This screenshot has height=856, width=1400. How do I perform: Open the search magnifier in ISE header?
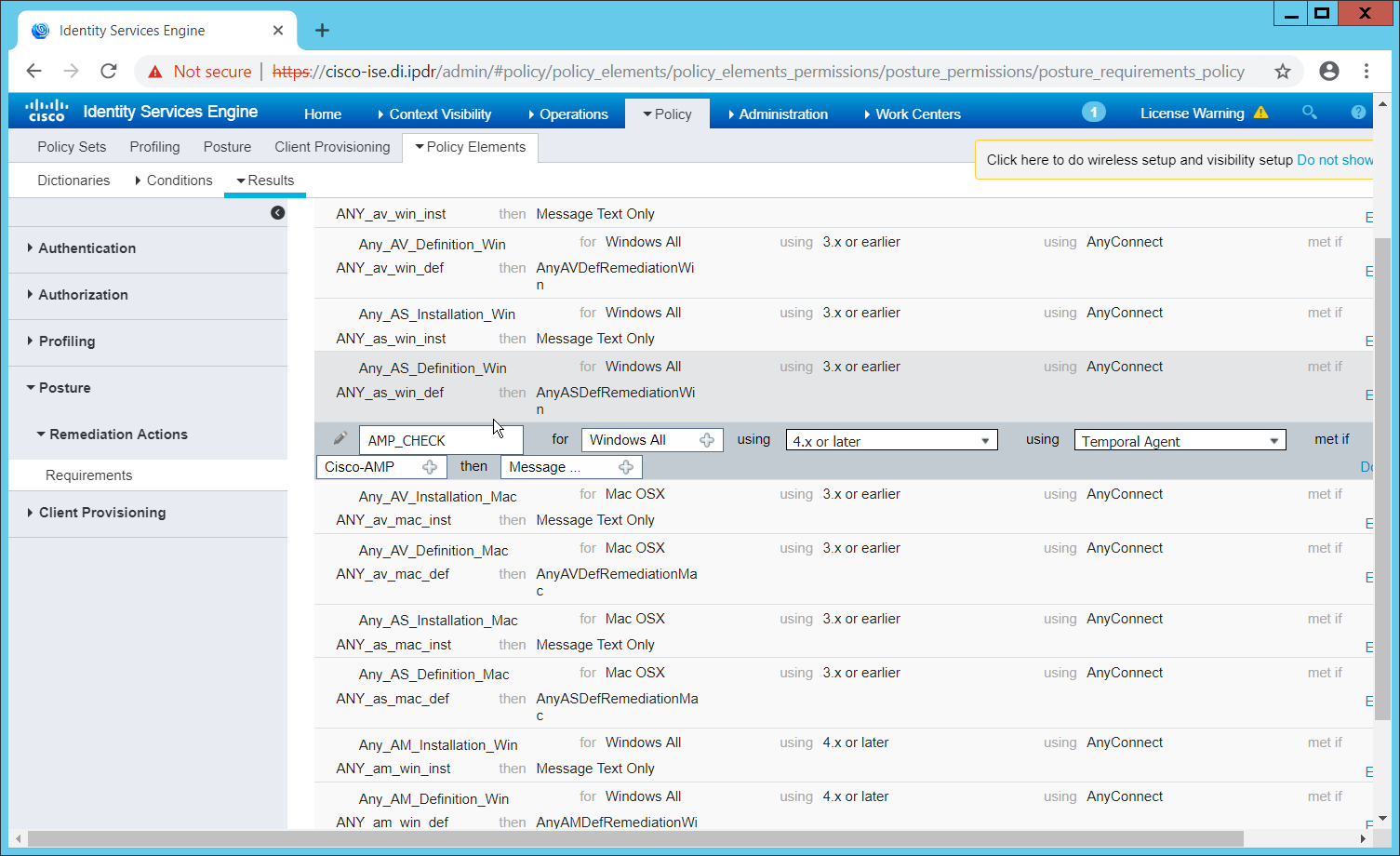pos(1309,113)
